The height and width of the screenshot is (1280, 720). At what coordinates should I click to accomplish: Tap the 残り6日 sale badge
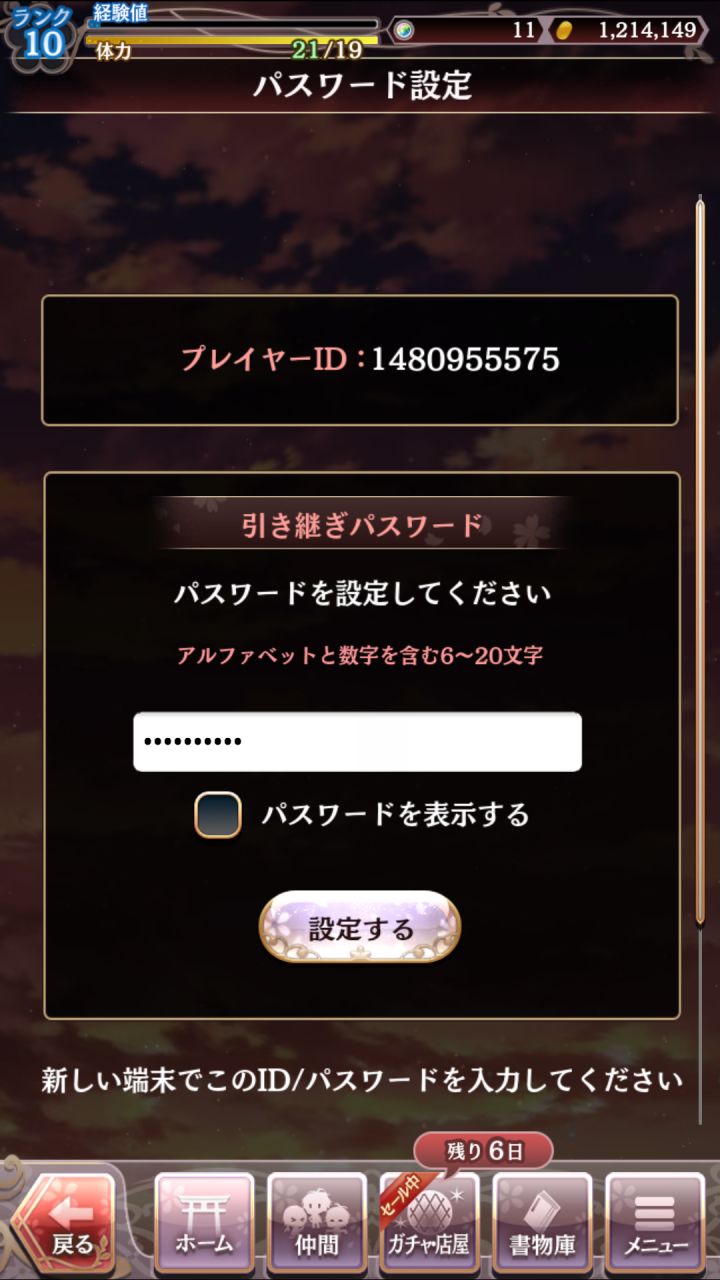click(x=482, y=1151)
